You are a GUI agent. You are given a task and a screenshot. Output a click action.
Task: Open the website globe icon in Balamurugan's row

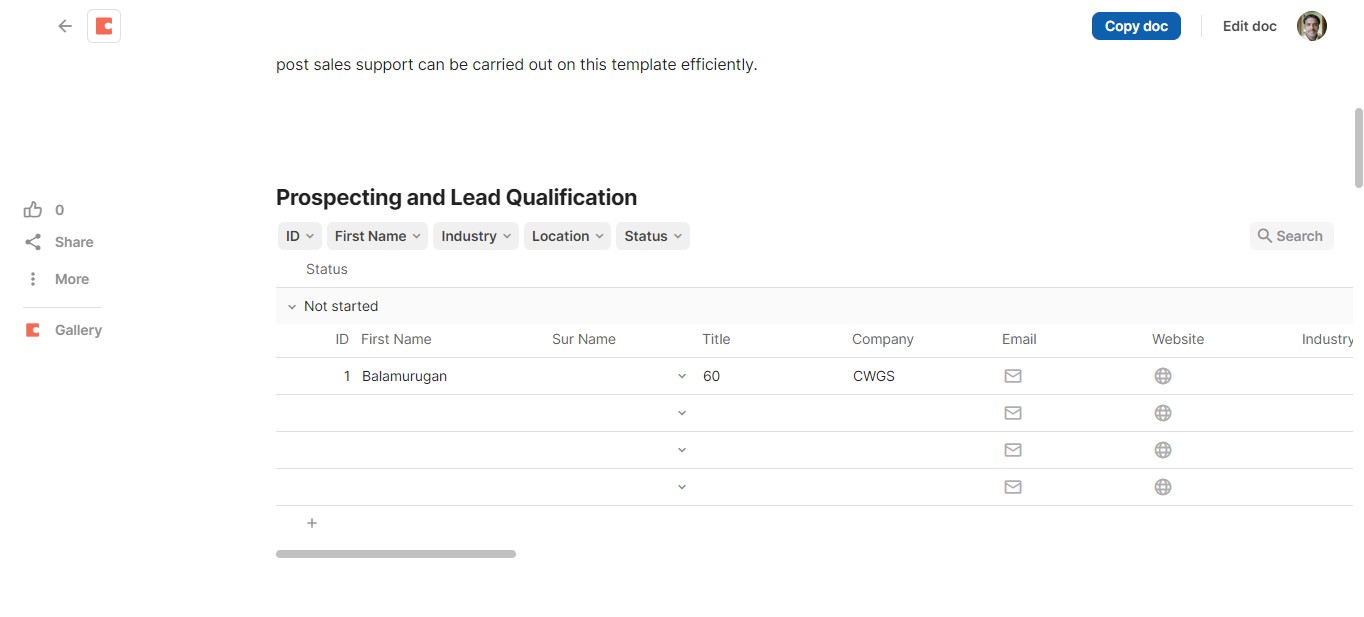pyautogui.click(x=1163, y=376)
